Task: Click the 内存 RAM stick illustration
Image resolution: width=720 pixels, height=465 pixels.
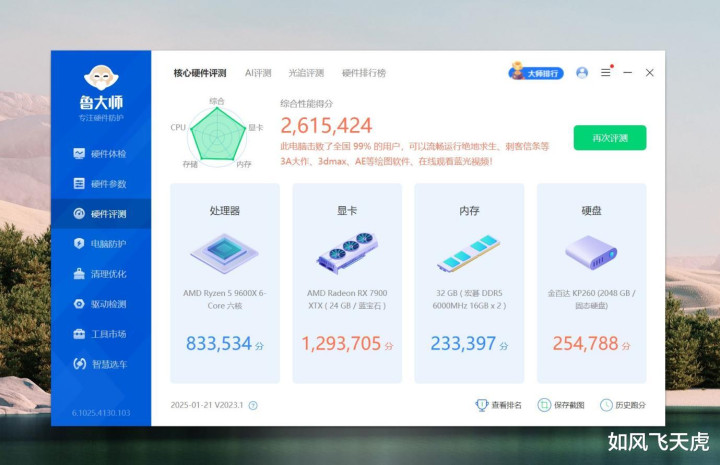Action: point(469,254)
